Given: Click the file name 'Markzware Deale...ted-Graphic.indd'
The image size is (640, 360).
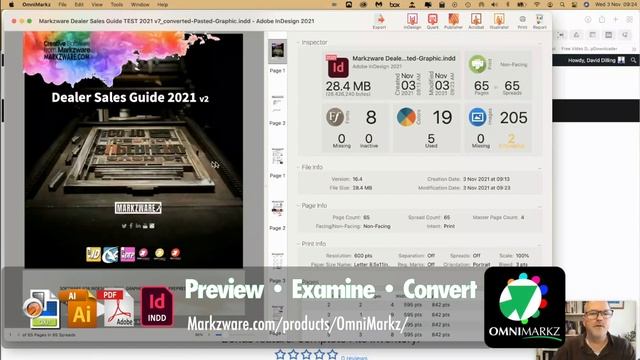Looking at the screenshot, I should (404, 58).
